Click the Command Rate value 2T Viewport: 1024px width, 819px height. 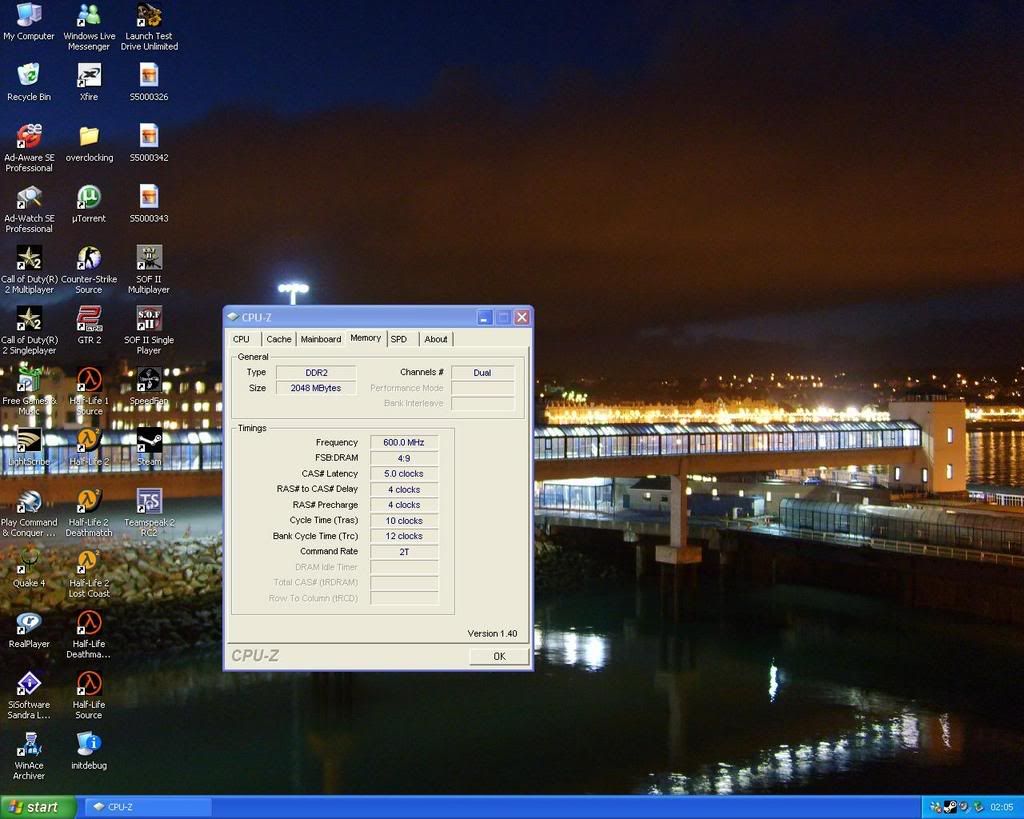coord(404,552)
